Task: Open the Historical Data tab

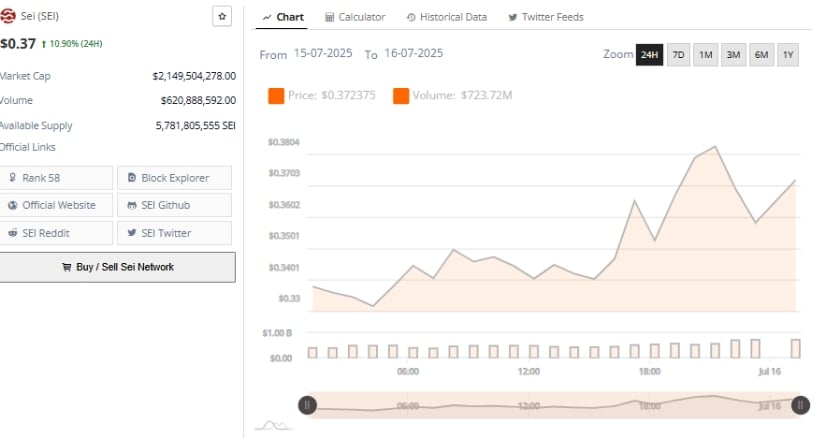Action: [x=447, y=17]
